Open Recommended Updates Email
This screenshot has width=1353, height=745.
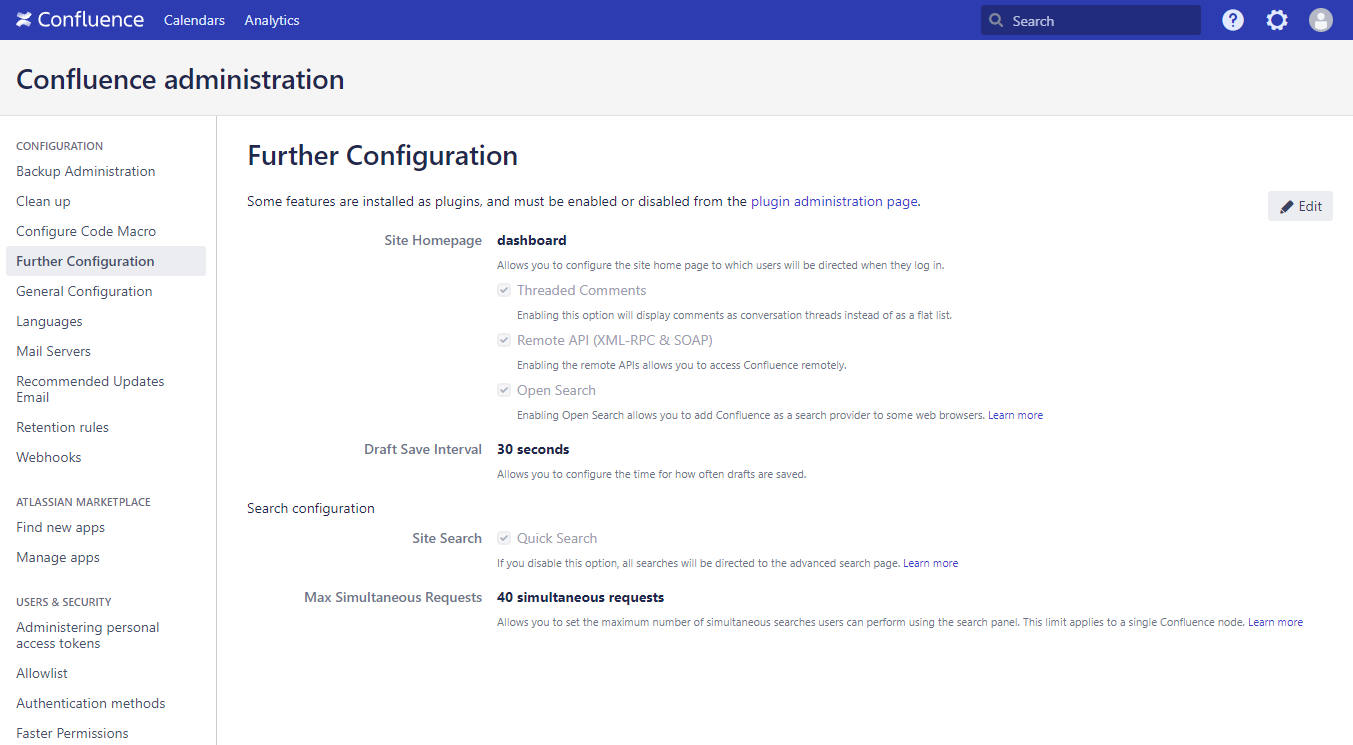click(90, 389)
